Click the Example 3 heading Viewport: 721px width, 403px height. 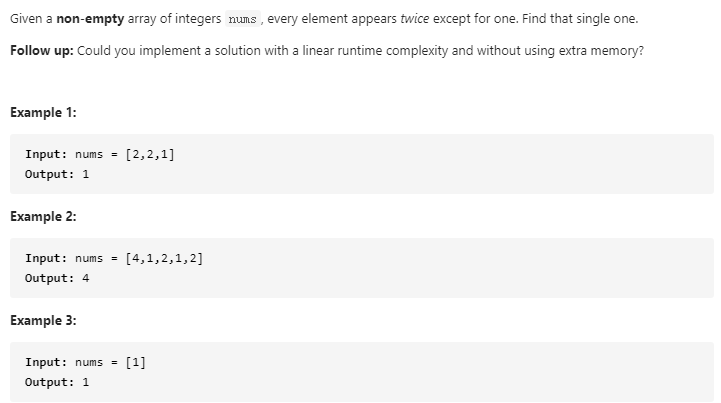pos(43,320)
